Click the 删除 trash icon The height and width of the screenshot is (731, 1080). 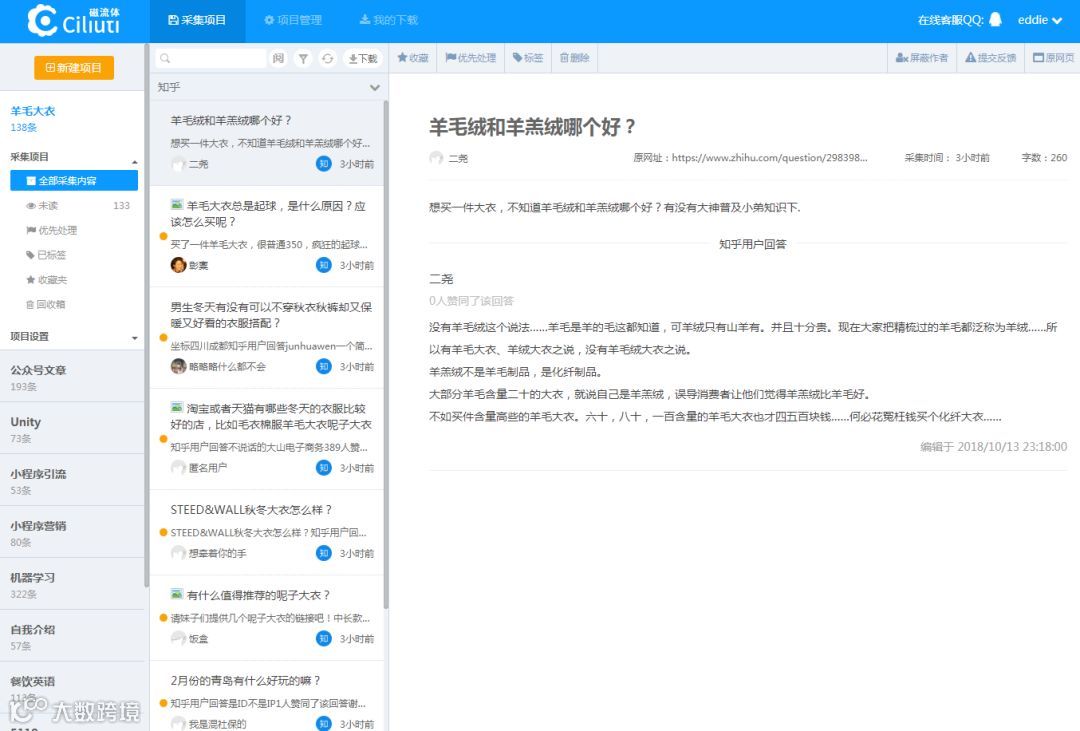pyautogui.click(x=575, y=58)
